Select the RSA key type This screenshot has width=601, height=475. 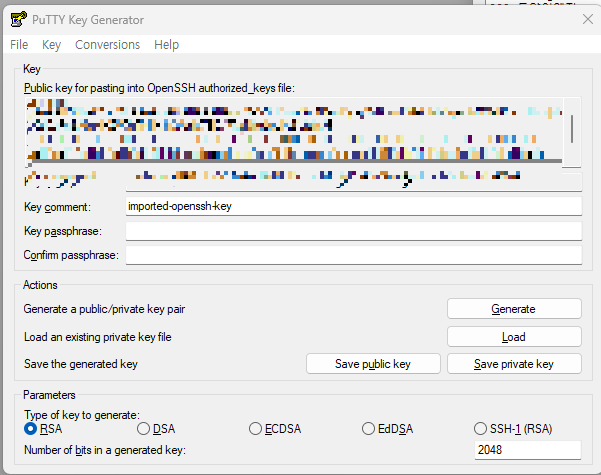[43, 429]
